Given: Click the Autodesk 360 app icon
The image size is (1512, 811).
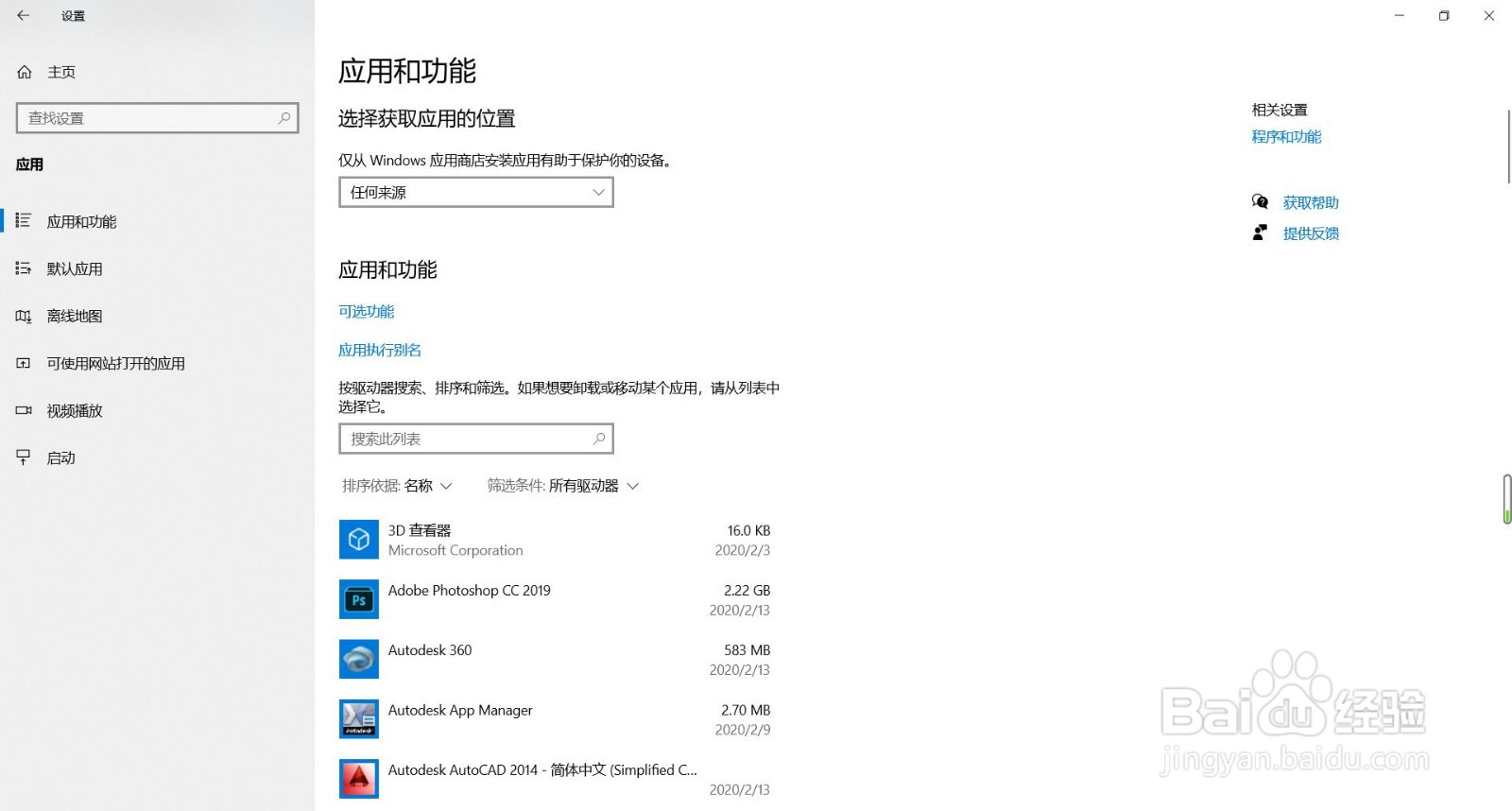Looking at the screenshot, I should coord(359,659).
